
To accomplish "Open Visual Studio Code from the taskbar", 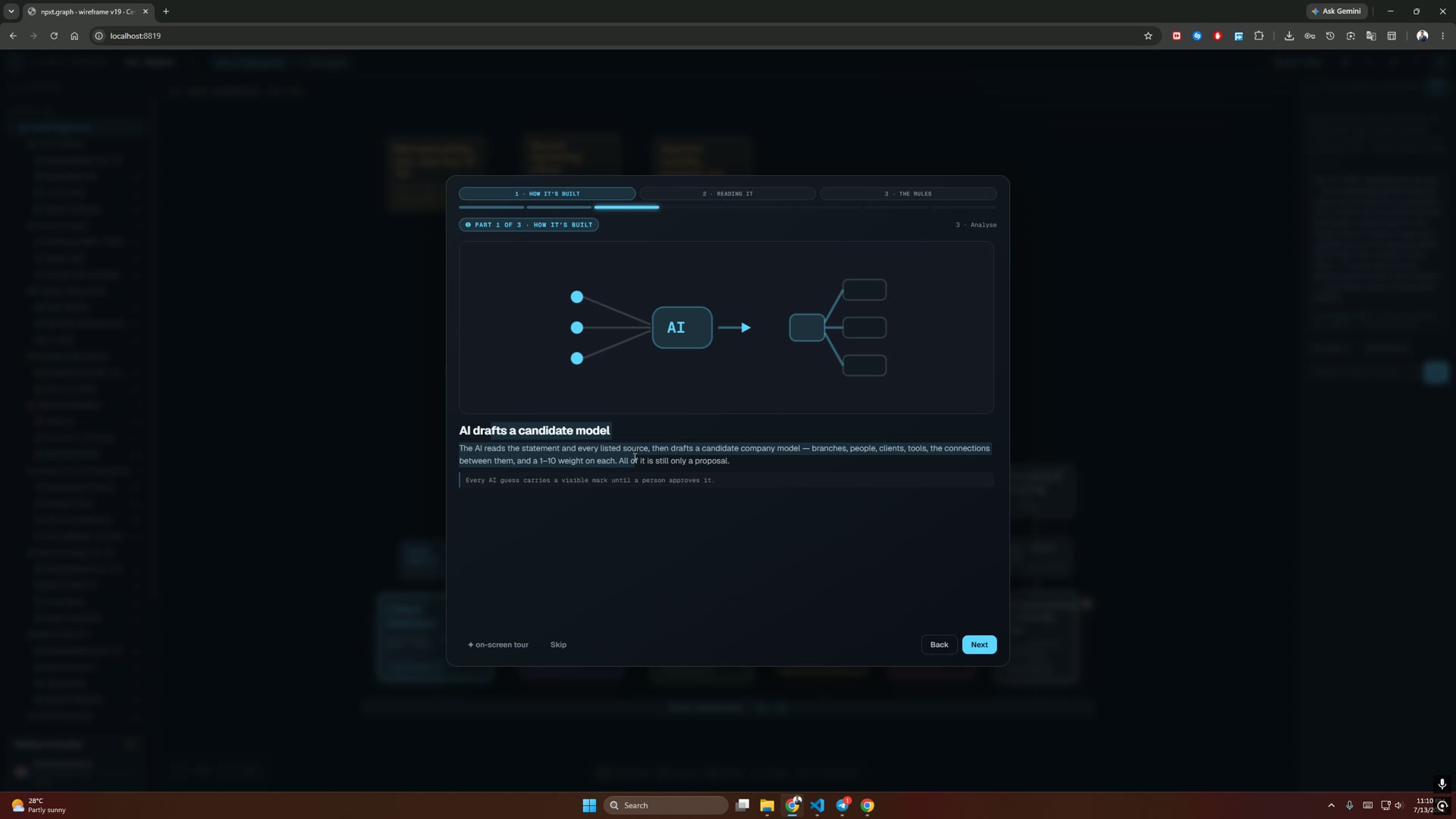I will pyautogui.click(x=817, y=805).
